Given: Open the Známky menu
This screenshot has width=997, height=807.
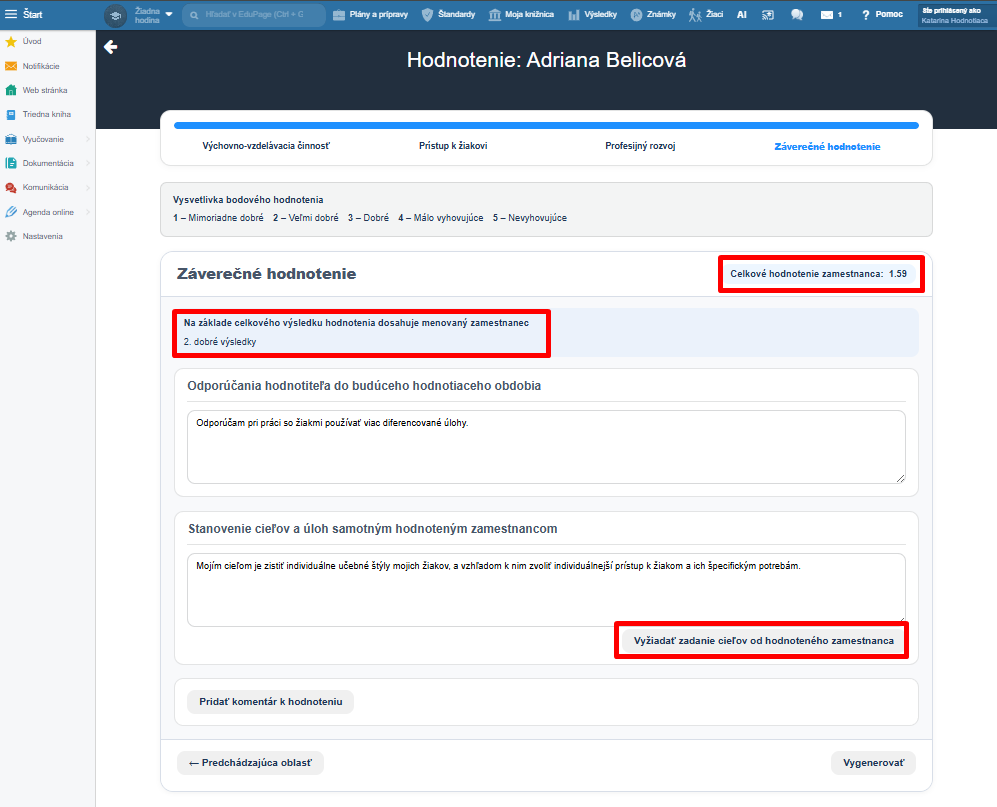Looking at the screenshot, I should pyautogui.click(x=653, y=15).
